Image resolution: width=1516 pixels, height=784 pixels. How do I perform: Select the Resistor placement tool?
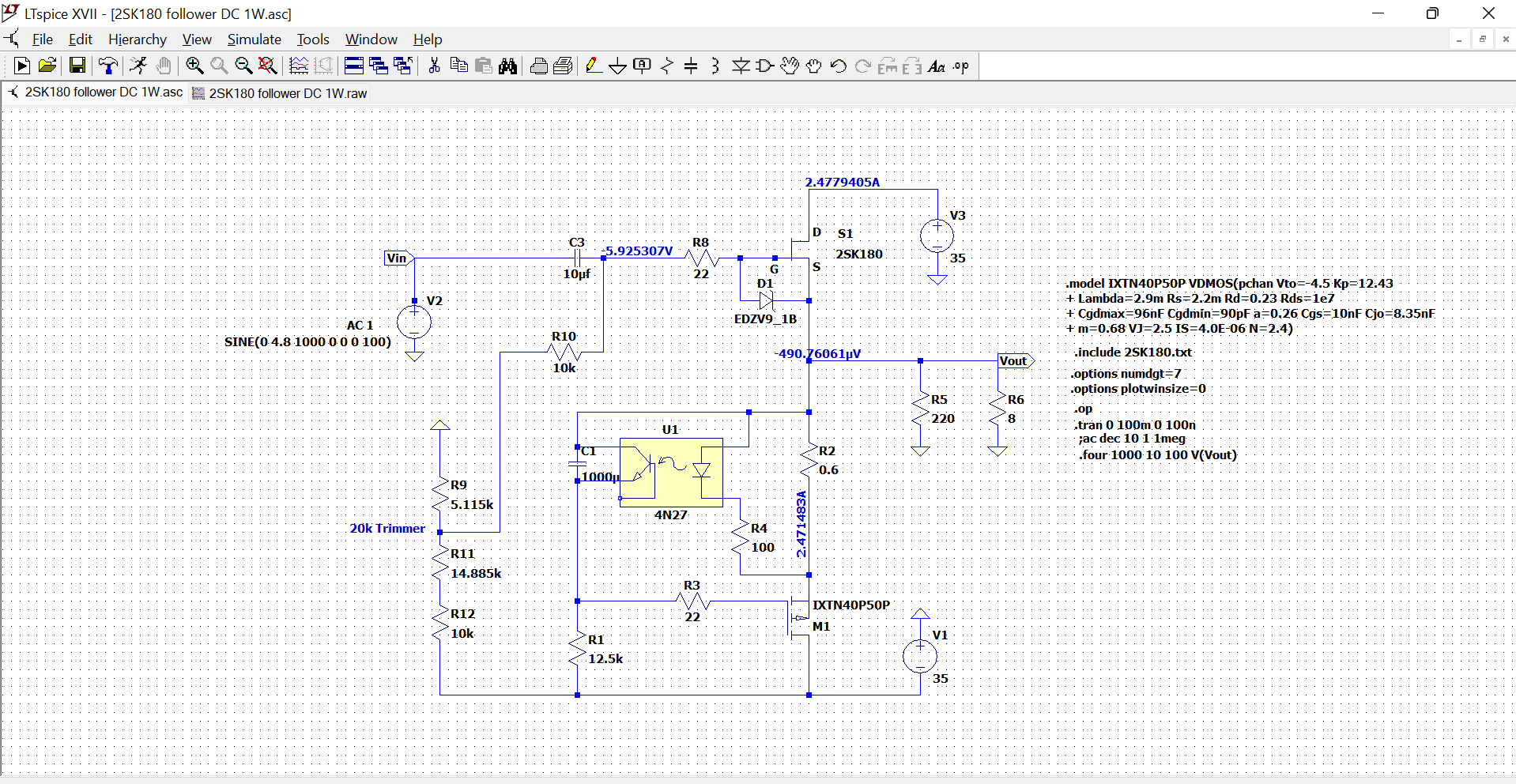(667, 66)
